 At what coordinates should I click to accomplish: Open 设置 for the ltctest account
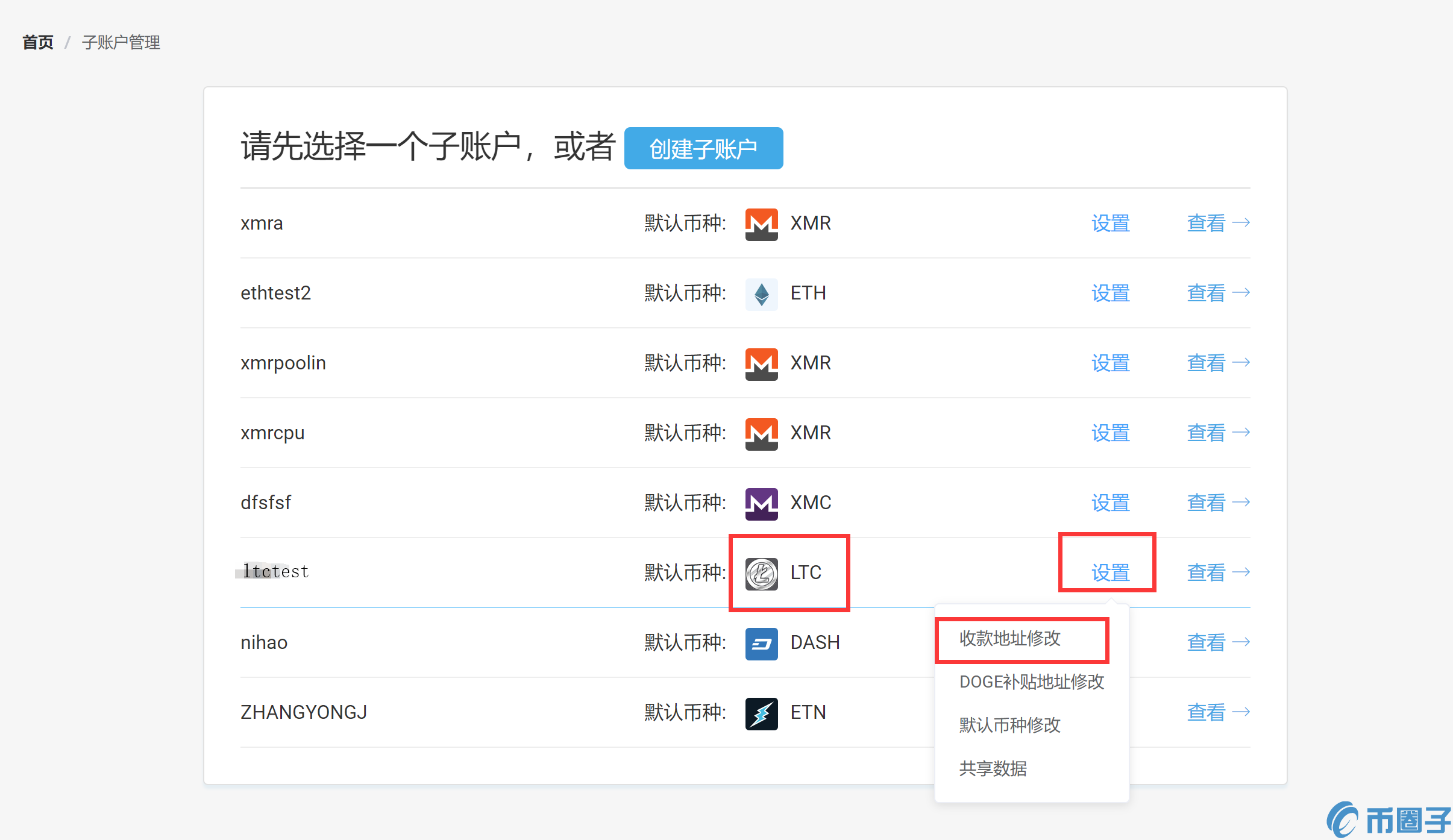(1110, 573)
